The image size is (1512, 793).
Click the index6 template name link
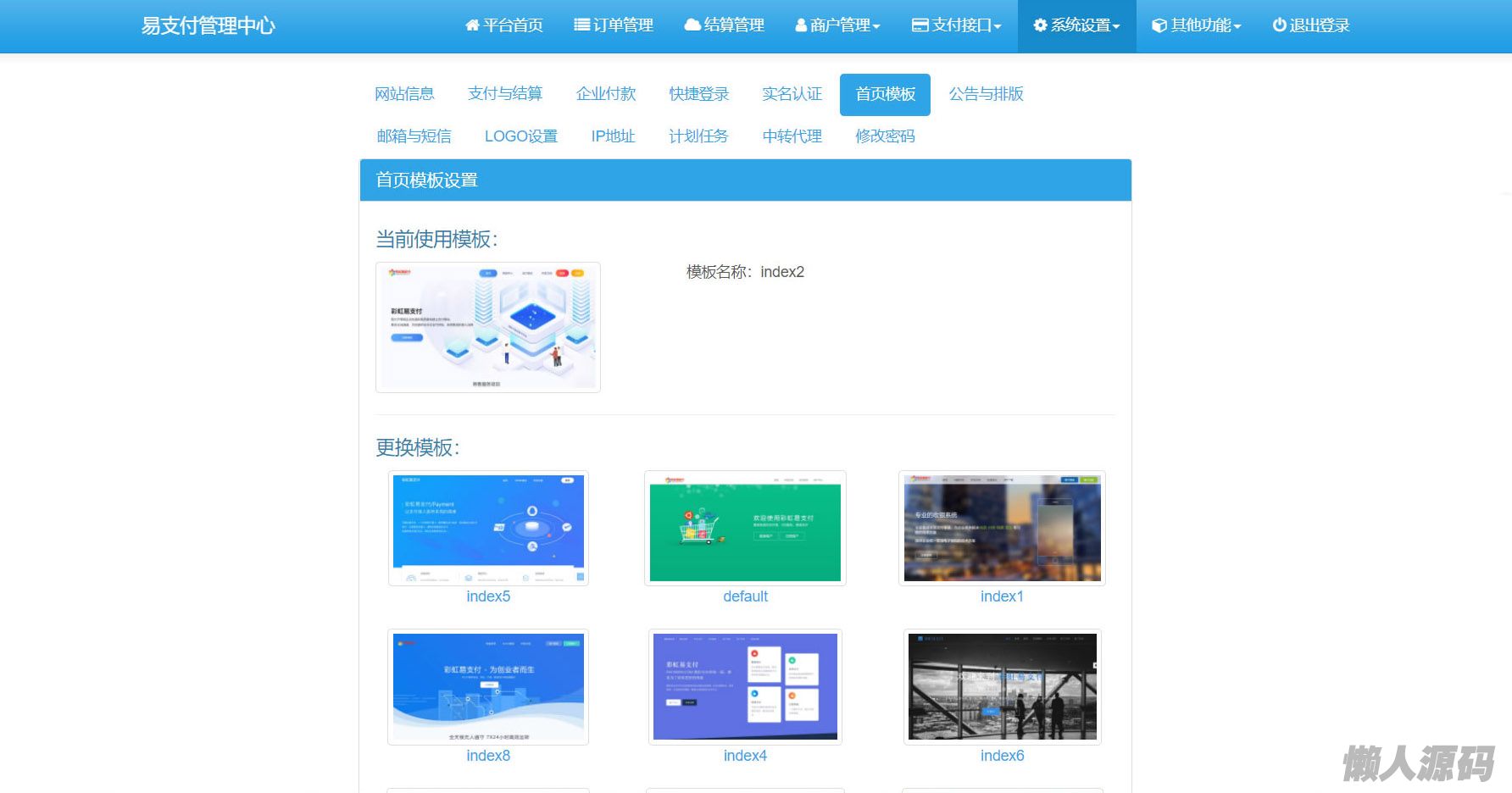1002,756
